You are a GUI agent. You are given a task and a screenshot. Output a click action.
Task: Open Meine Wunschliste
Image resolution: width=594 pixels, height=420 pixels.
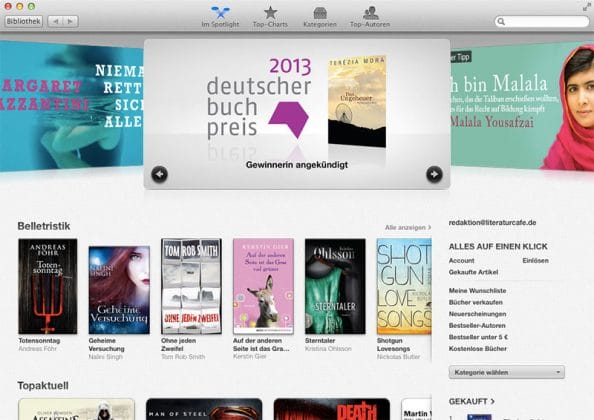pyautogui.click(x=477, y=290)
